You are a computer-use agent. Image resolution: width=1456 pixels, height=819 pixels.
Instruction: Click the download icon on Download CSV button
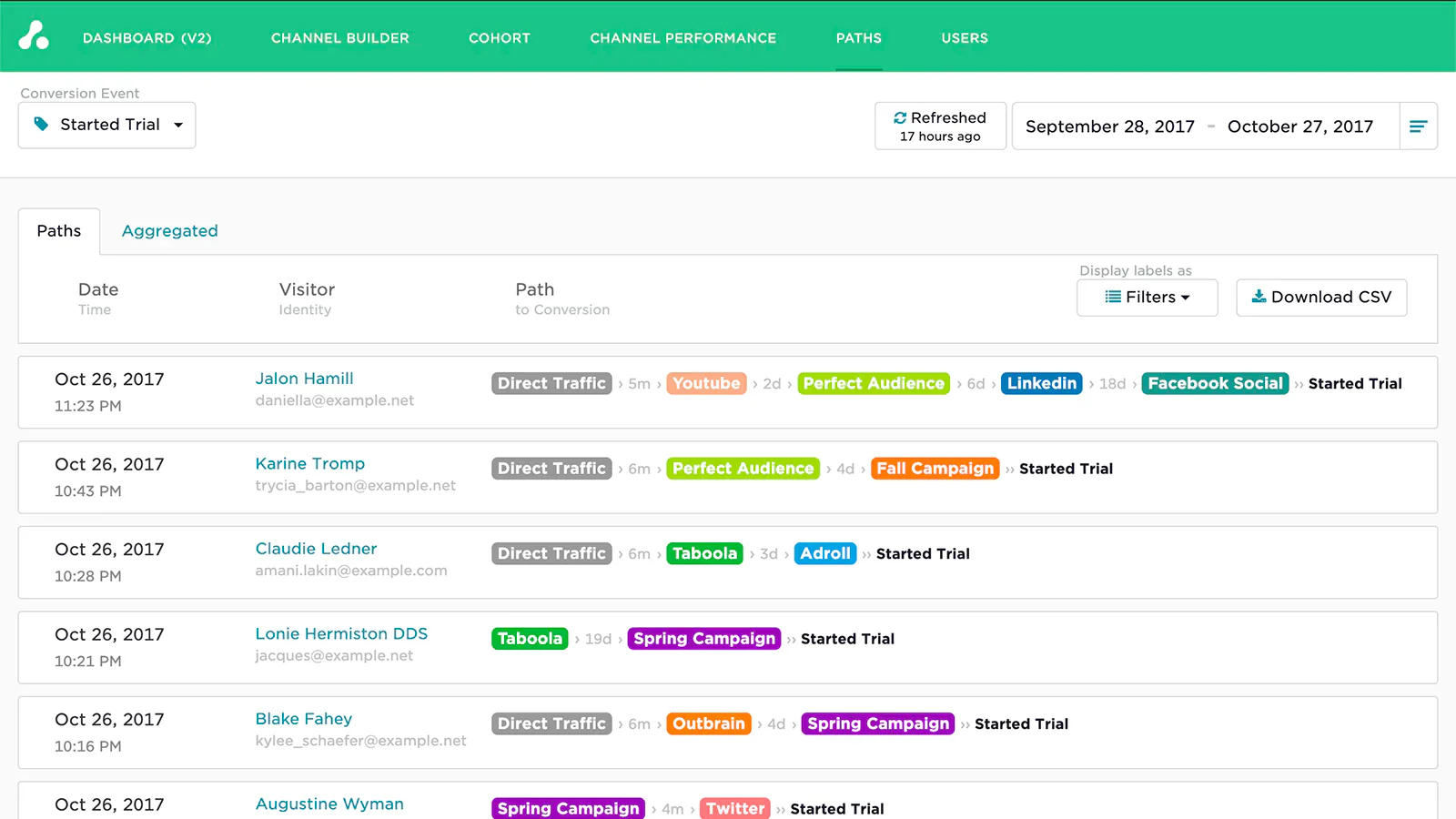point(1259,298)
